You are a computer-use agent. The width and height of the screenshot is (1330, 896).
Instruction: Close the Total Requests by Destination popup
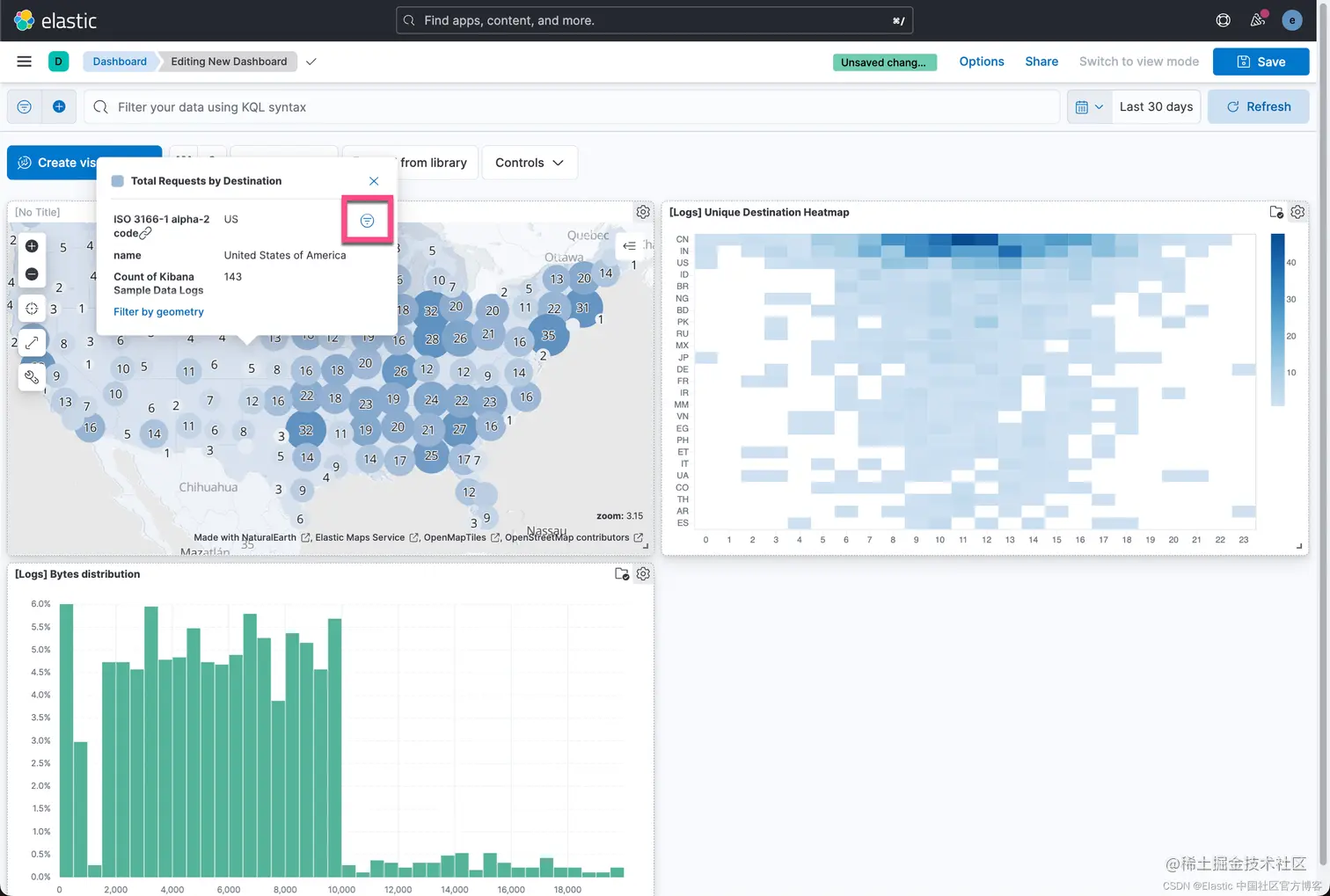[374, 181]
